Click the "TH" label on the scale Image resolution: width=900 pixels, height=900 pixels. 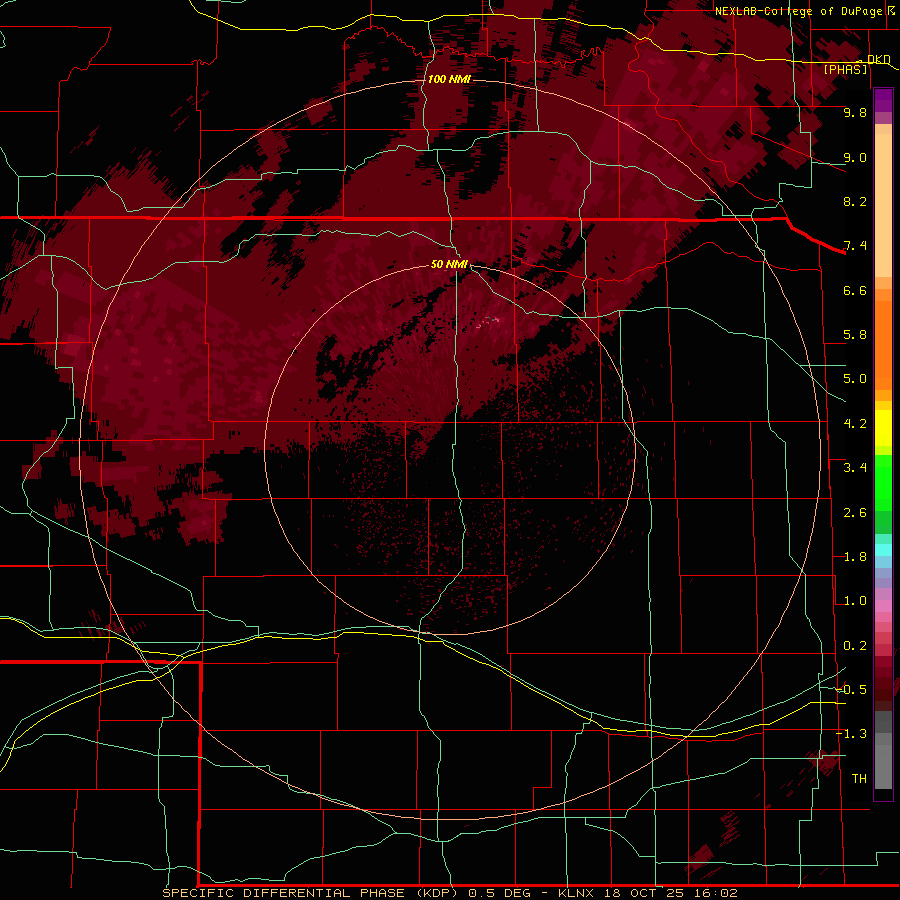[859, 779]
